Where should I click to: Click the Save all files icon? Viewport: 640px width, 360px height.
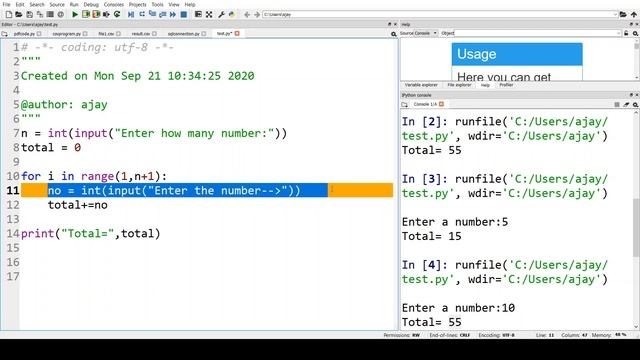pyautogui.click(x=40, y=15)
